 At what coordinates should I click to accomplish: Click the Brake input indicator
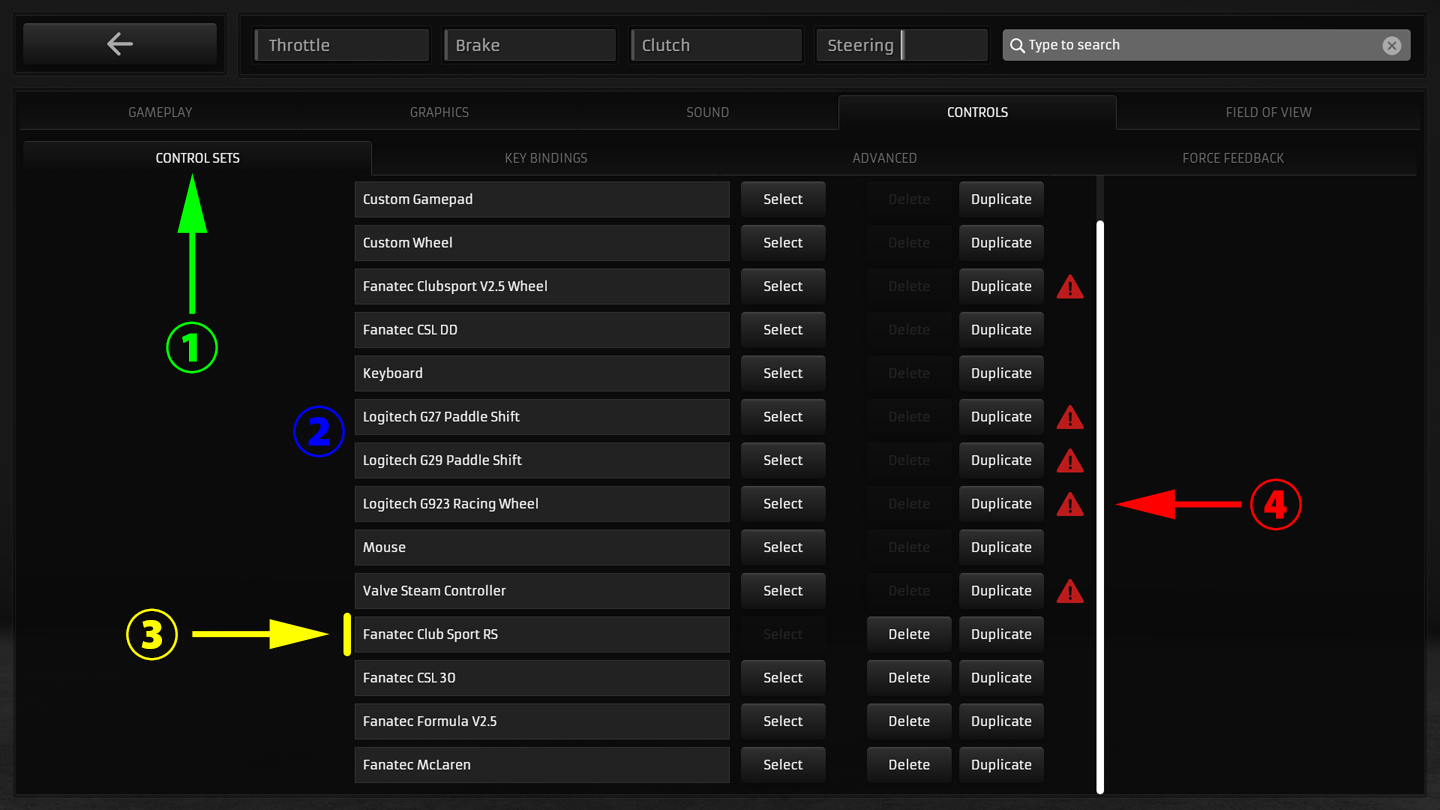pos(529,45)
